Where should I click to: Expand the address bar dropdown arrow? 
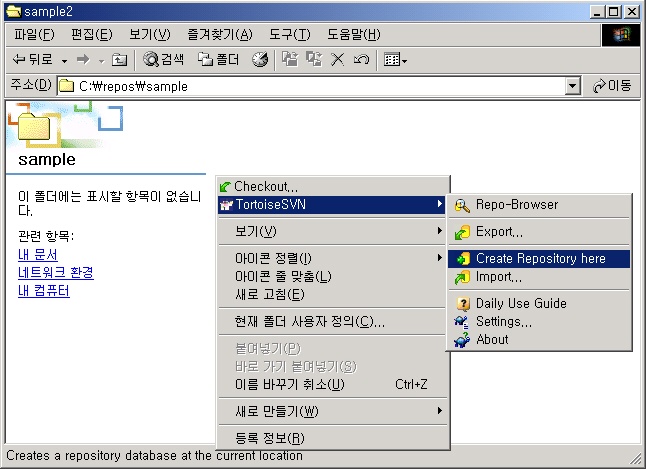pos(573,86)
